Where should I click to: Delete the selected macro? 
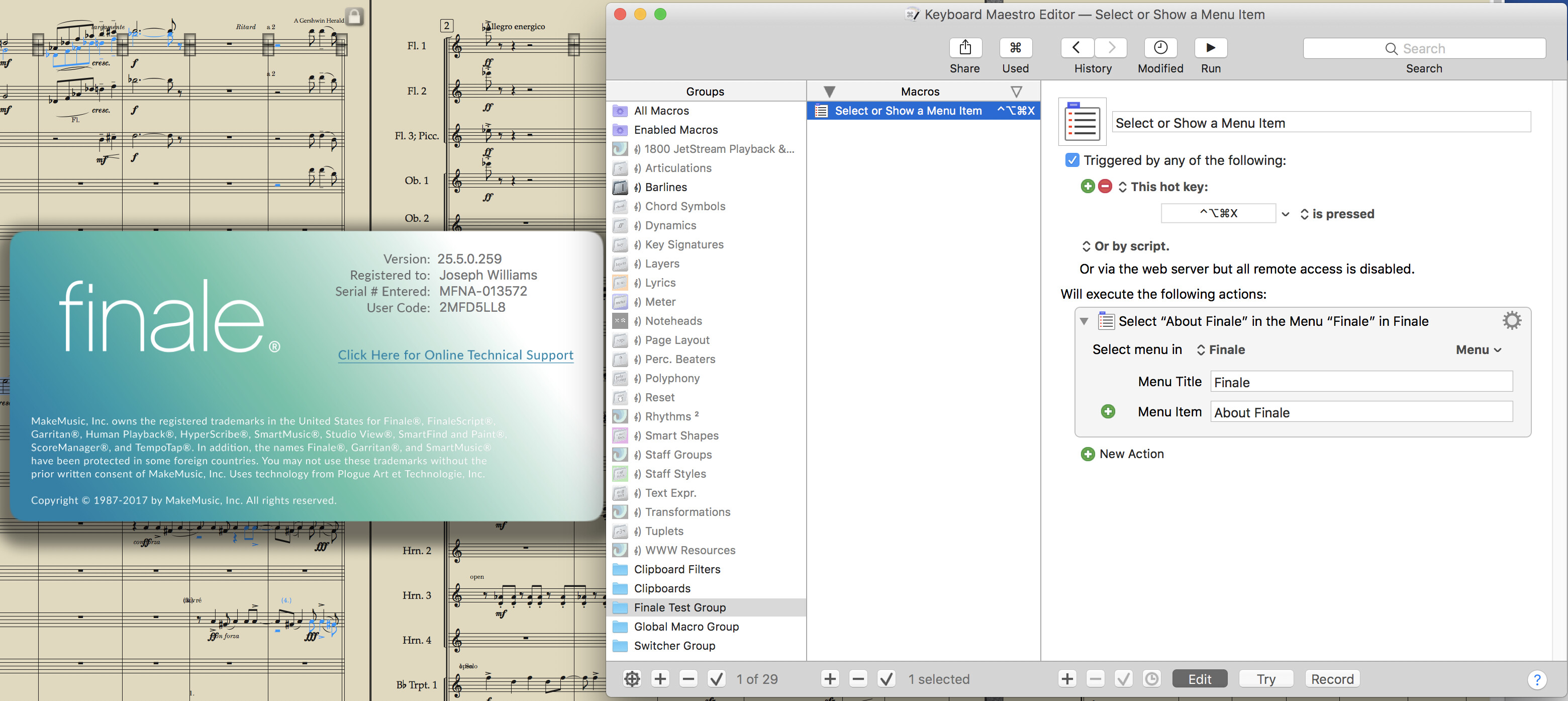click(858, 678)
